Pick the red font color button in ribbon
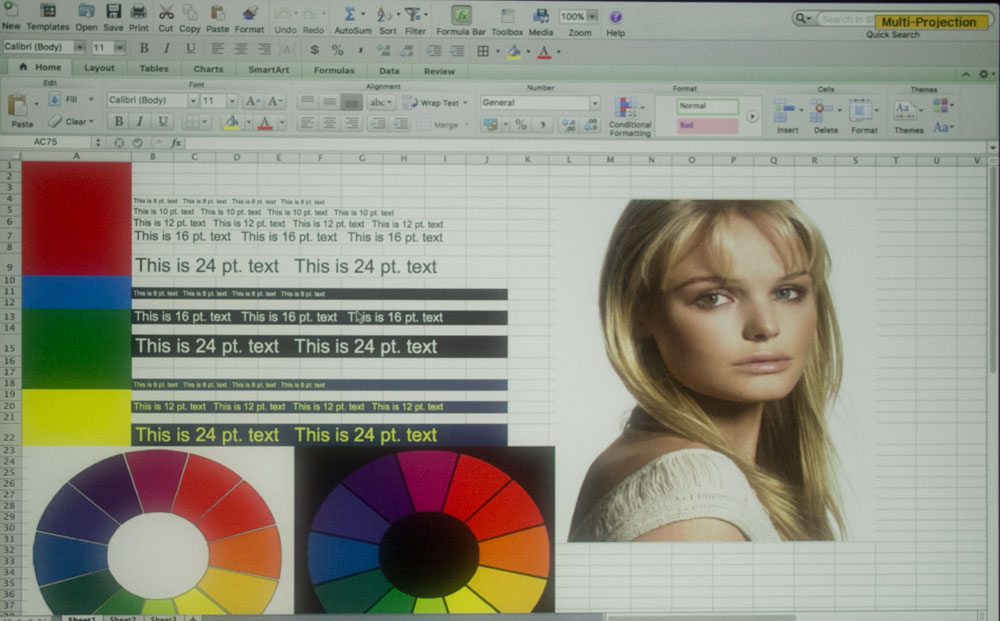Image resolution: width=1000 pixels, height=621 pixels. coord(265,122)
